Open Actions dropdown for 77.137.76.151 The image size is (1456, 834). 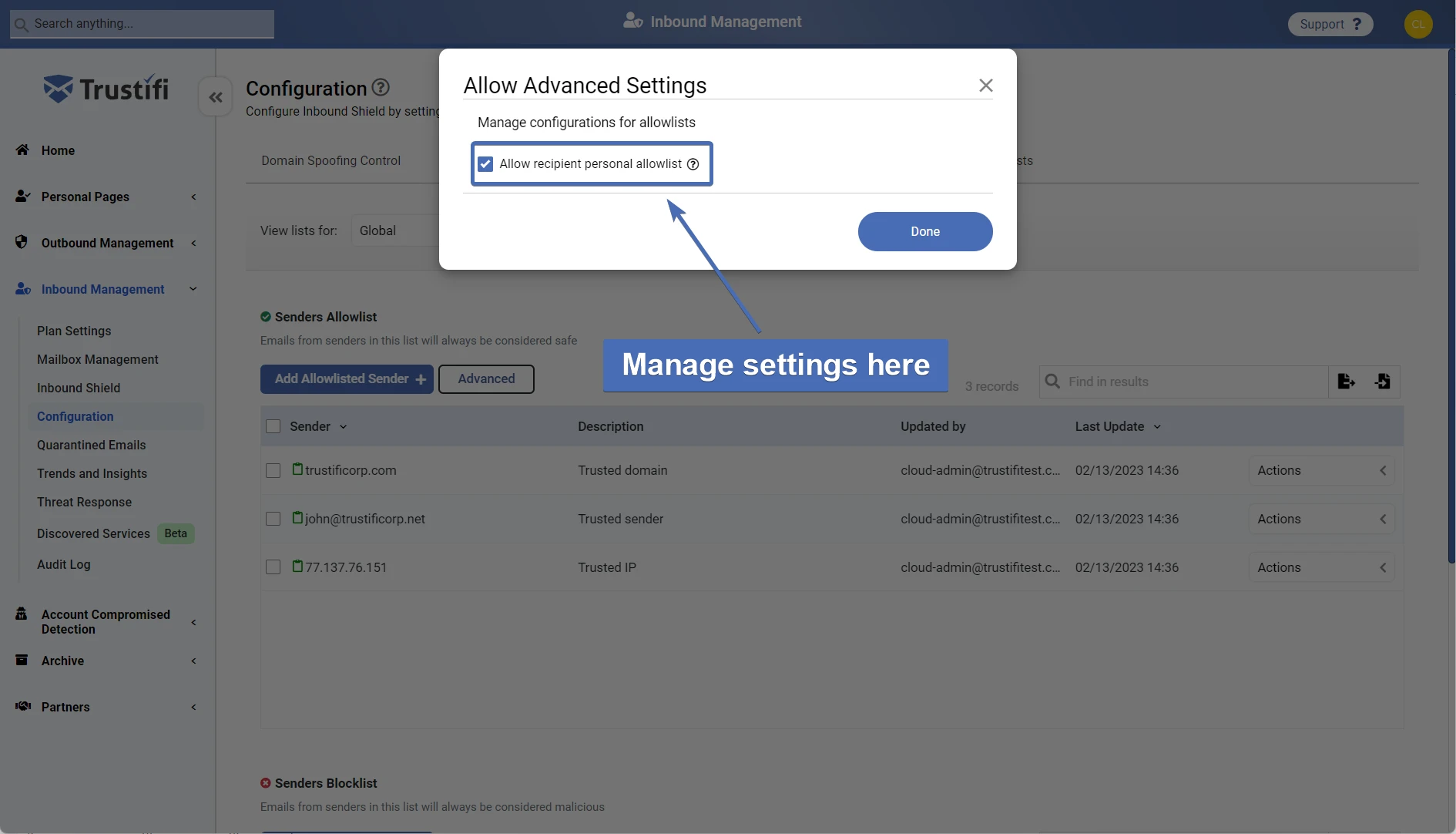[1320, 568]
